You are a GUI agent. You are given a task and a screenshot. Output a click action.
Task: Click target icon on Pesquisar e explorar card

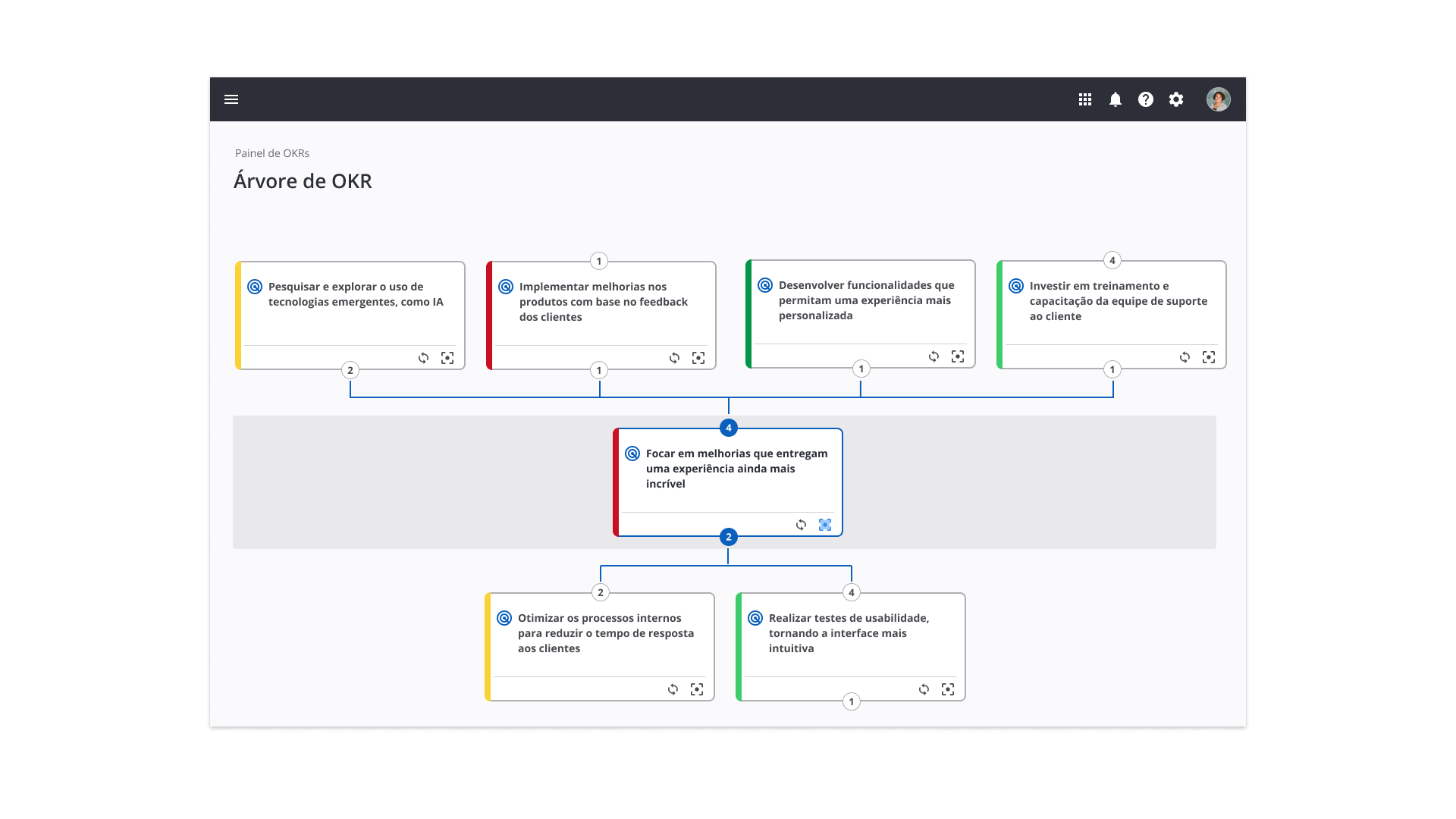point(255,287)
